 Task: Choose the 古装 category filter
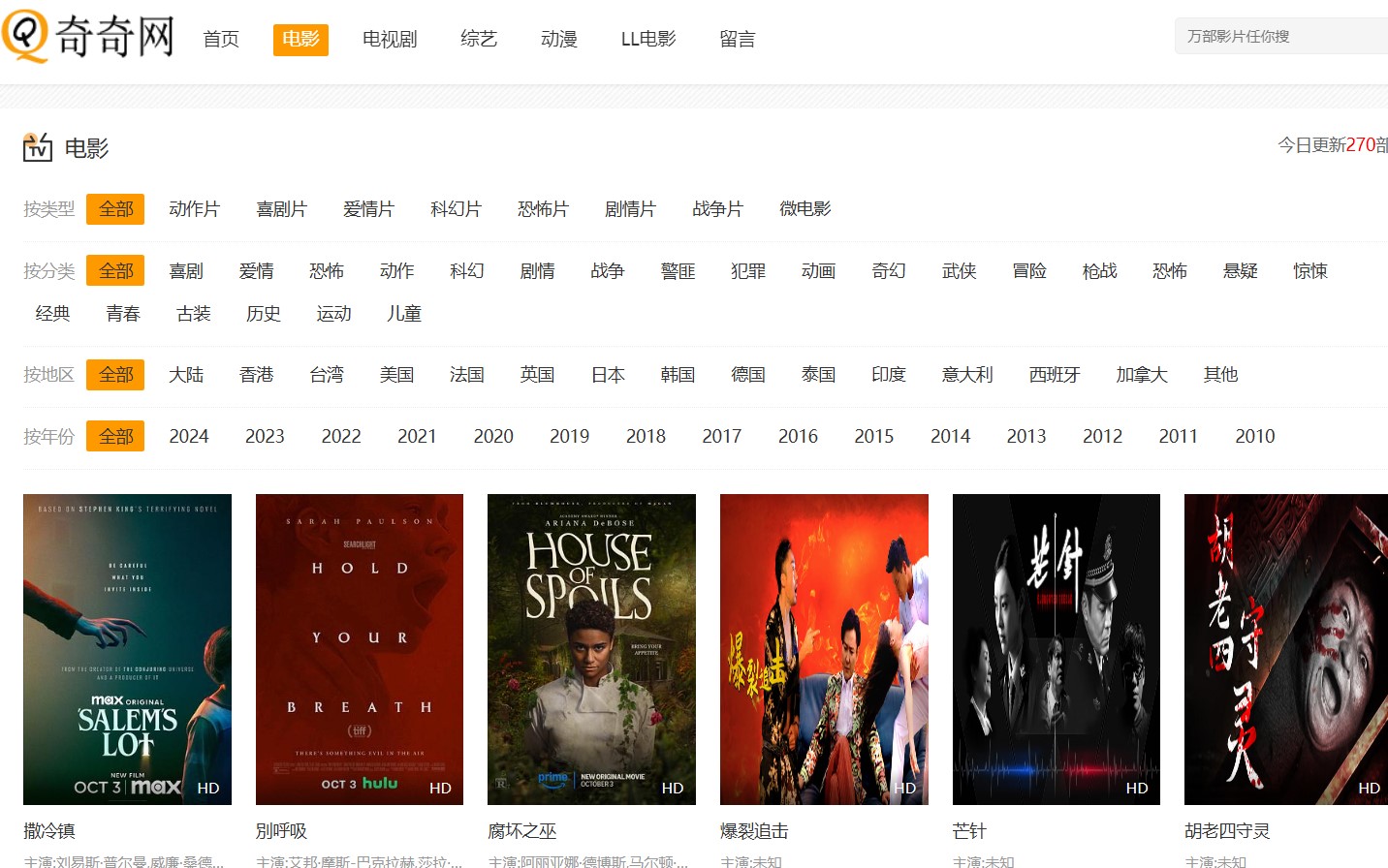pyautogui.click(x=194, y=314)
